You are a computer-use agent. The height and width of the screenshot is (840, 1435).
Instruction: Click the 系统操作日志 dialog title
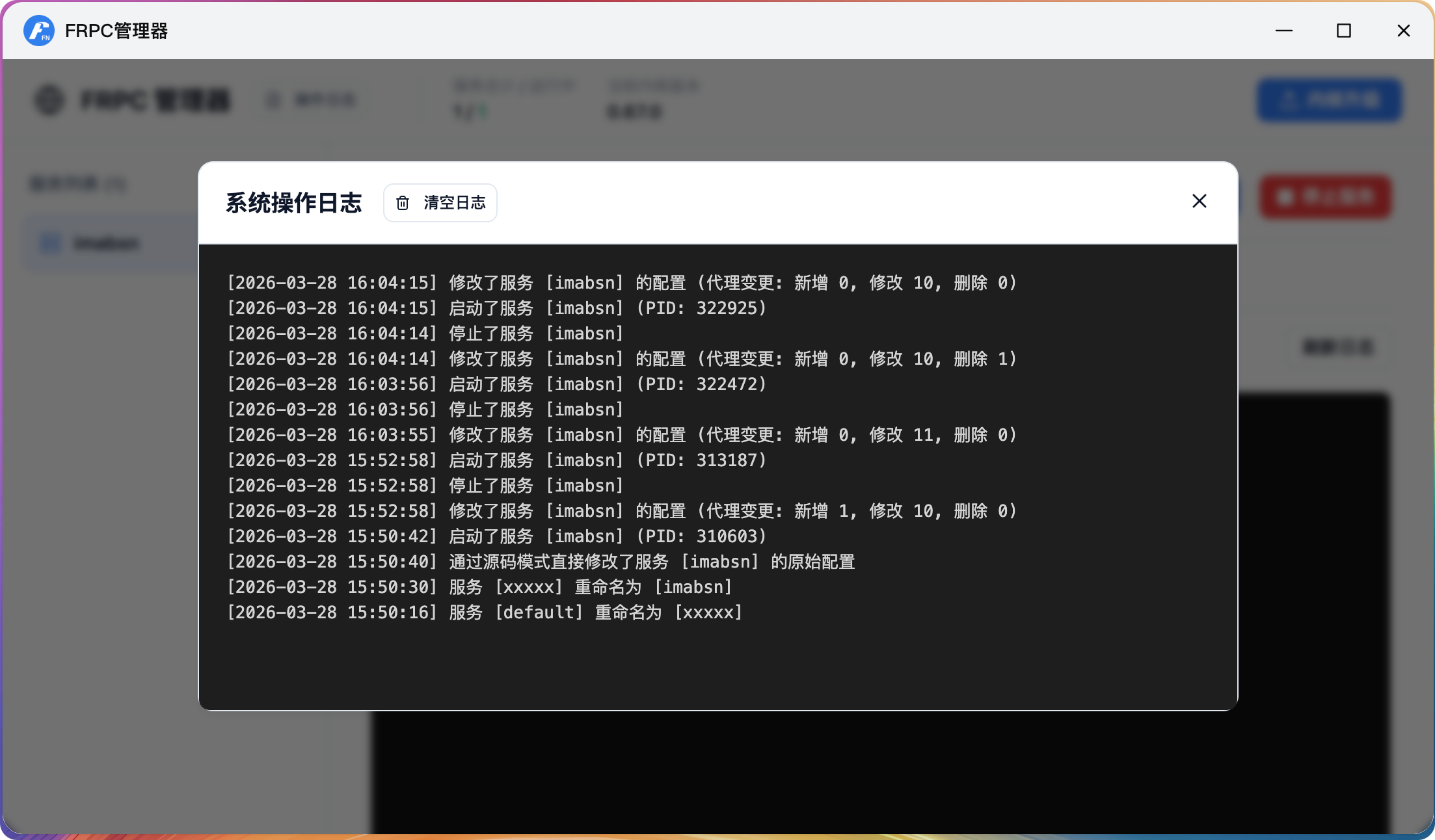pyautogui.click(x=293, y=203)
